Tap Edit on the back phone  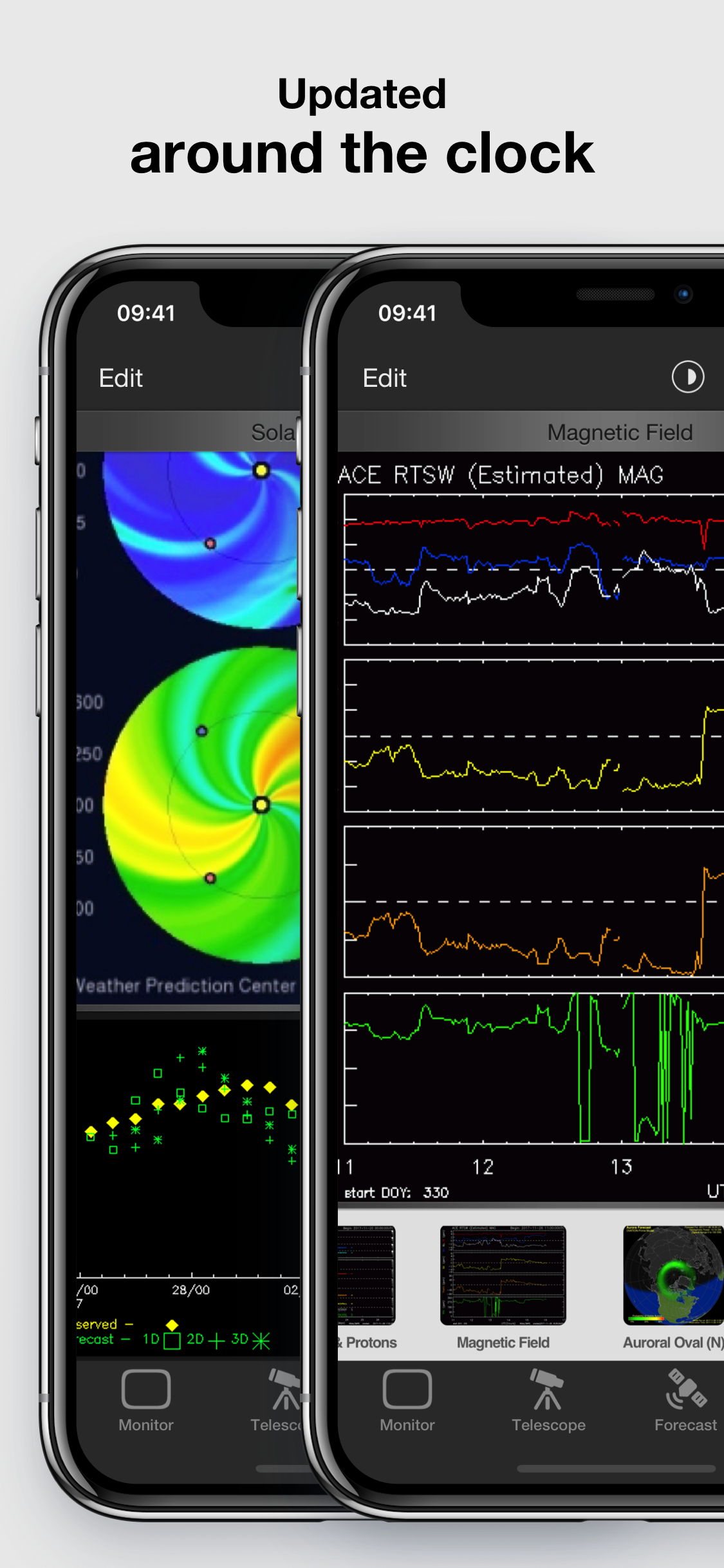point(120,378)
